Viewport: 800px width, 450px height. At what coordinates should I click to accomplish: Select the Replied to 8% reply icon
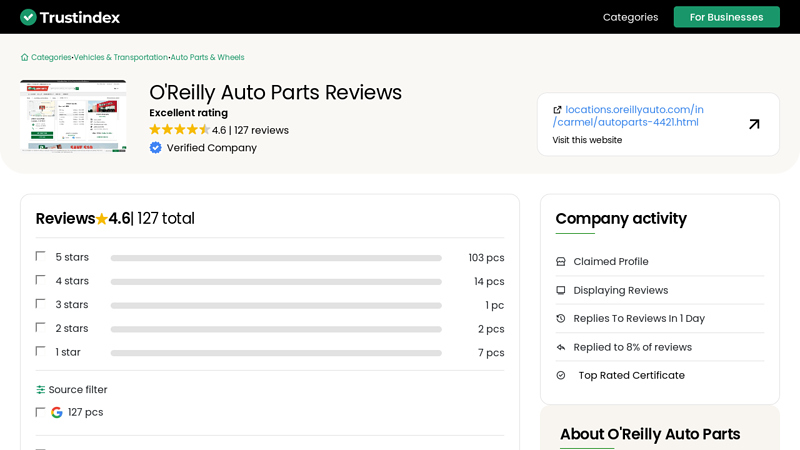point(561,347)
